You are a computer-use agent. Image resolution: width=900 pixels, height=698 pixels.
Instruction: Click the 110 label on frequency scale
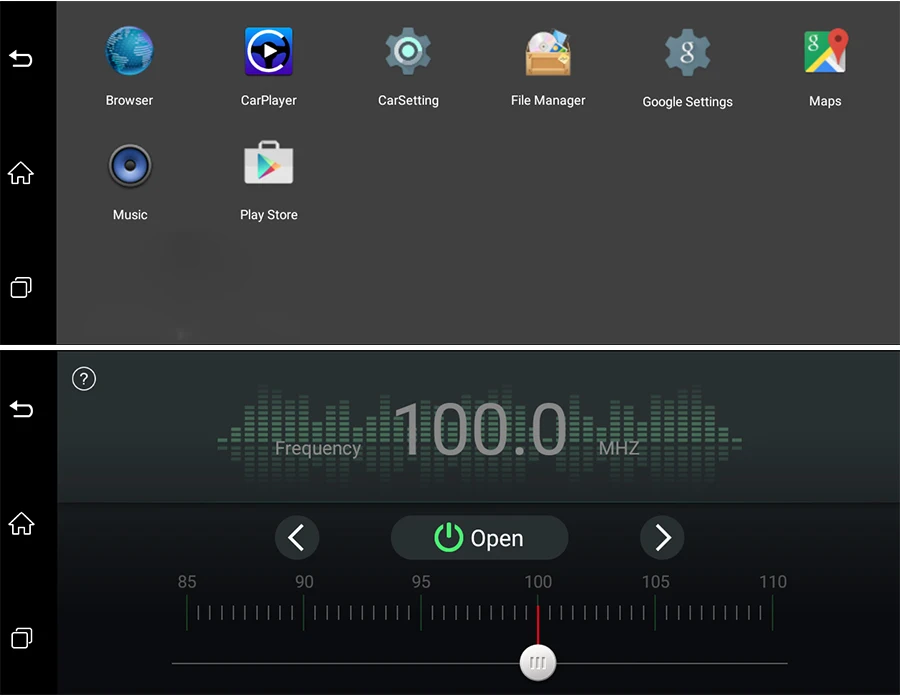[x=773, y=582]
